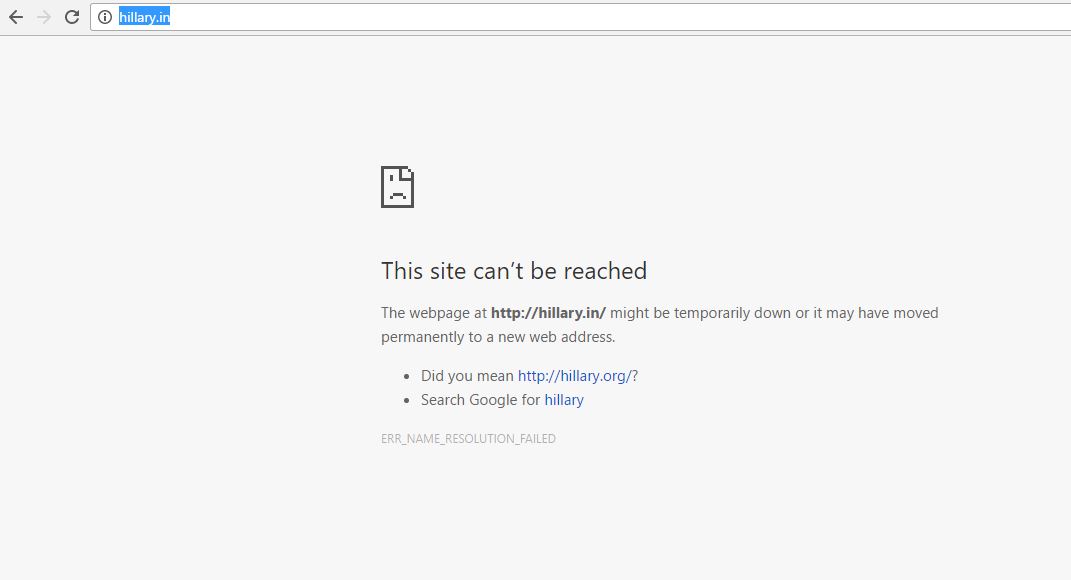The width and height of the screenshot is (1071, 580).
Task: Click the bullet before 'Search Google for'
Action: coord(407,400)
